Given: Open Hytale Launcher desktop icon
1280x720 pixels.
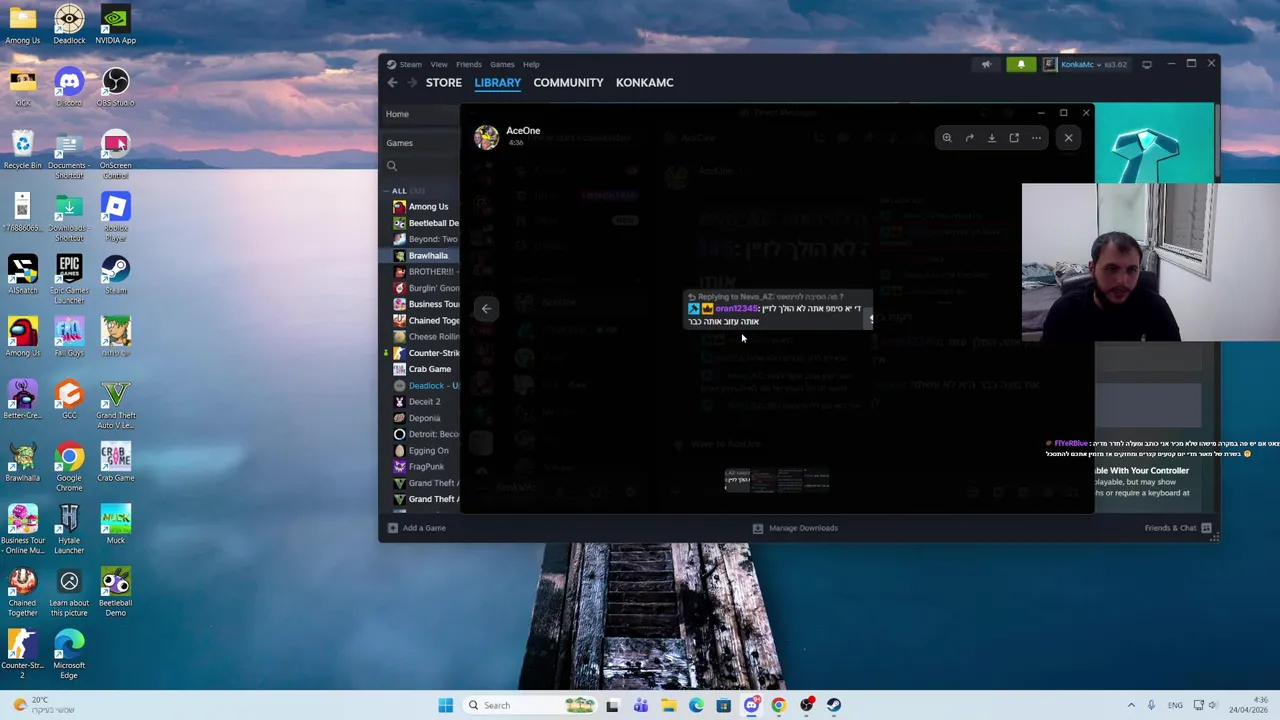Looking at the screenshot, I should point(69,530).
